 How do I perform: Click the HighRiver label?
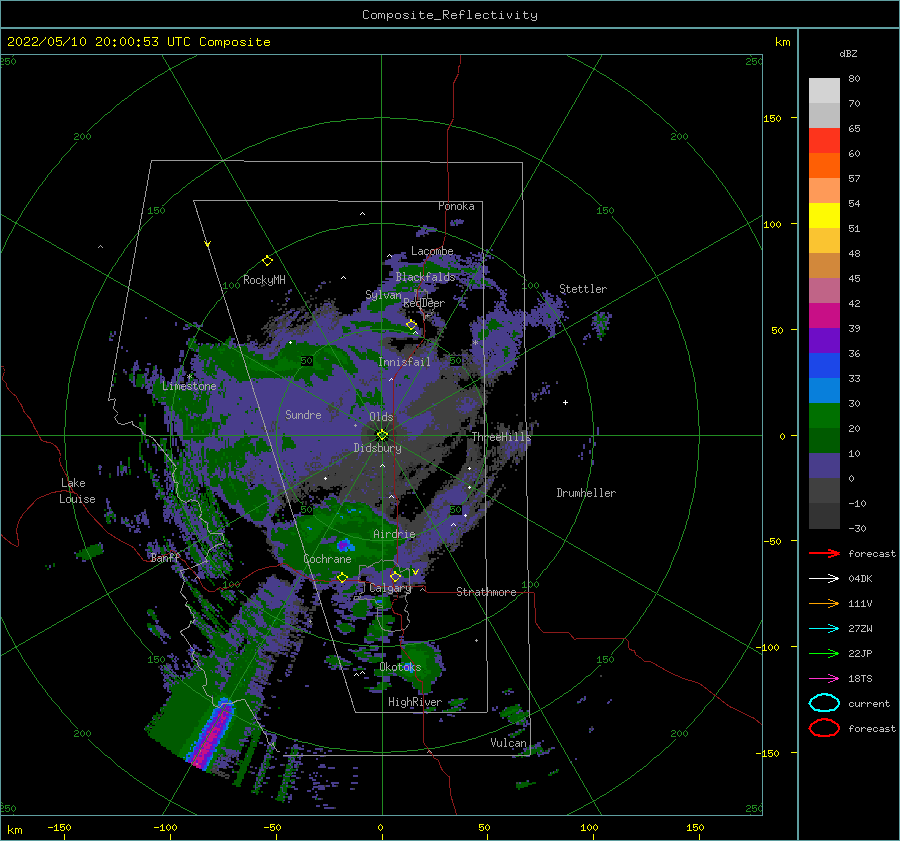coord(415,702)
